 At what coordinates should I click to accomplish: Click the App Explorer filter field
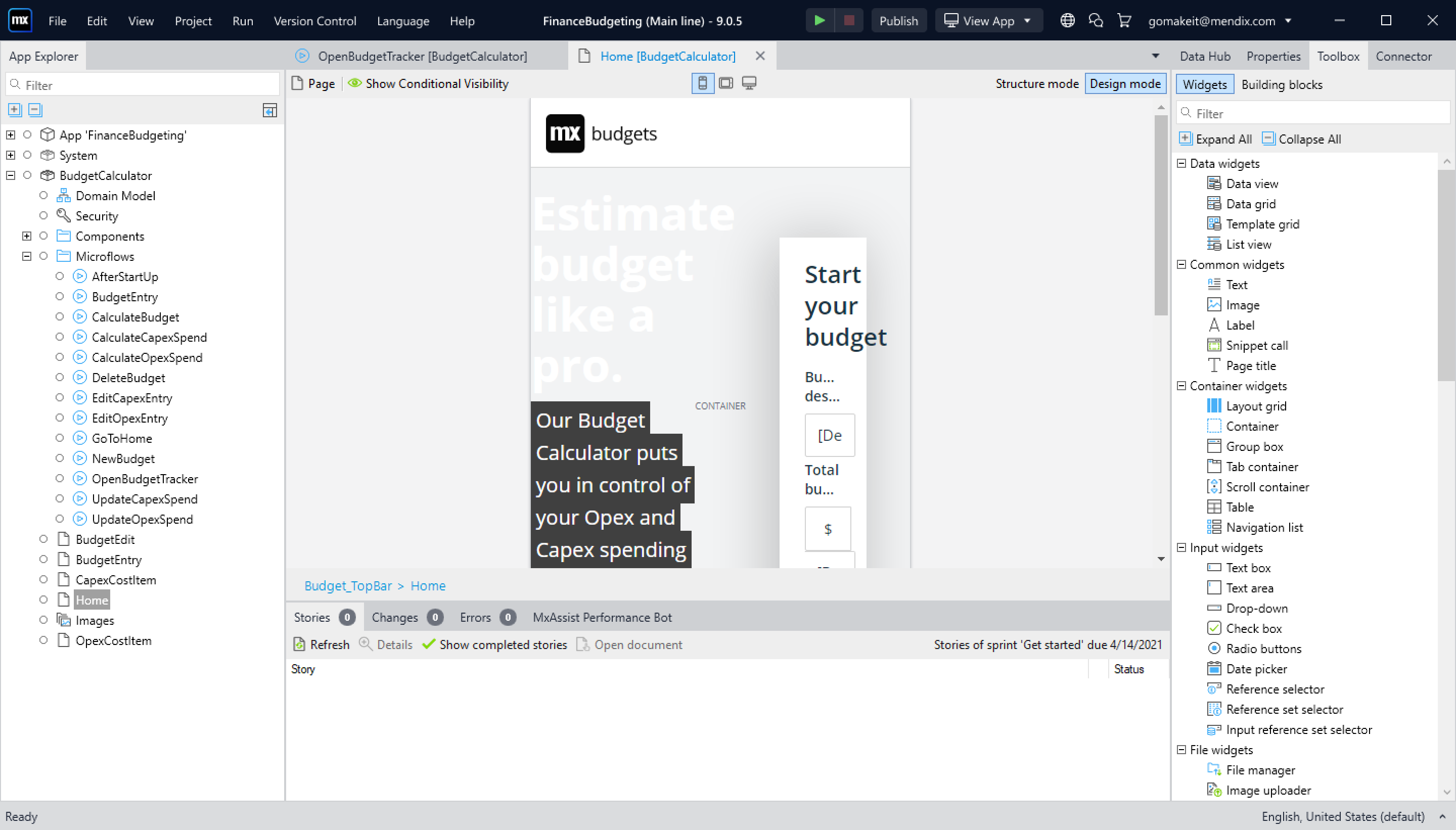(143, 84)
